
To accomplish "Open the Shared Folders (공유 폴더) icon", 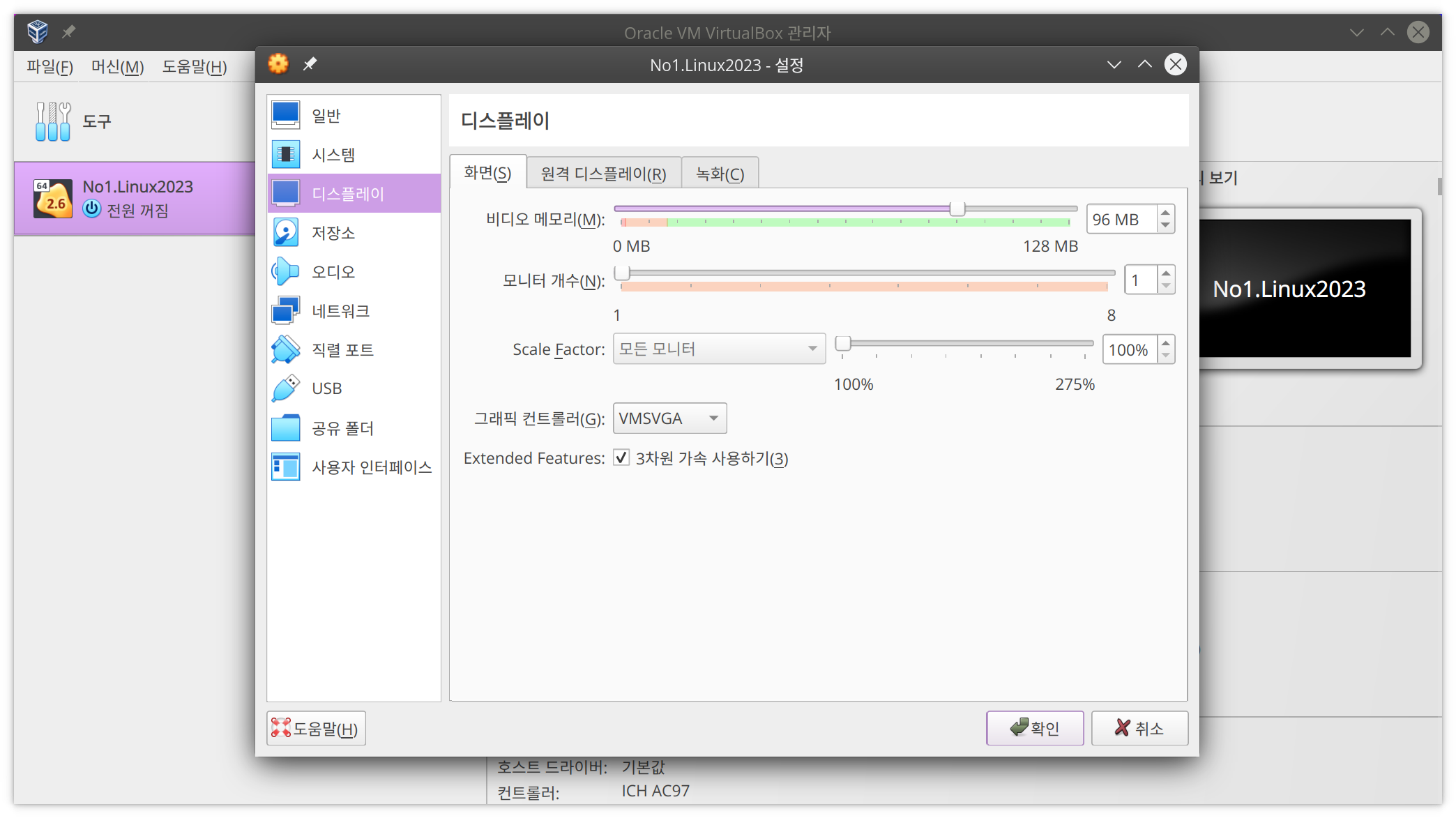I will (x=285, y=427).
